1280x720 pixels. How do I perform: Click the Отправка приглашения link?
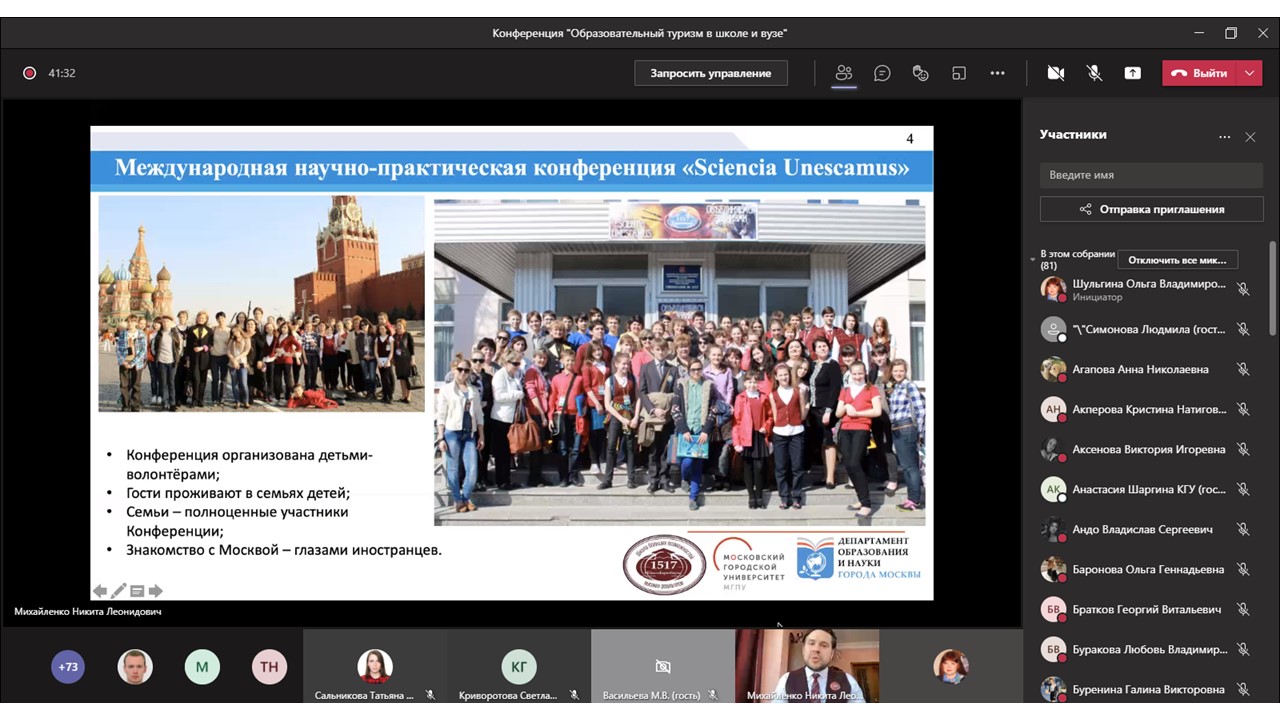[x=1151, y=208]
